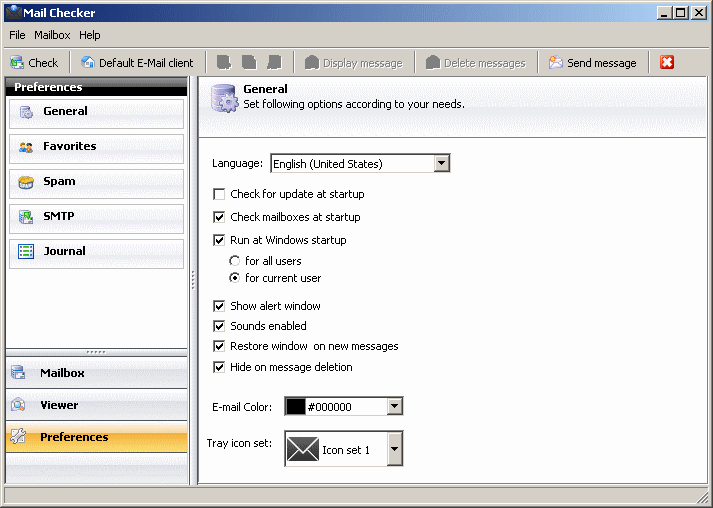Viewport: 713px width, 508px height.
Task: Click the Spam can icon
Action: pyautogui.click(x=26, y=182)
